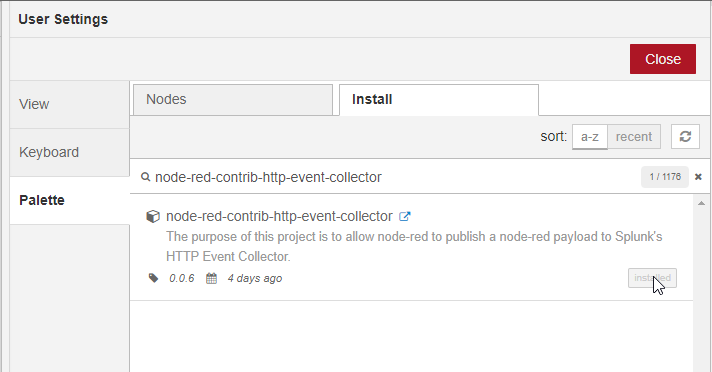
Task: Sort modules by recent
Action: (634, 137)
